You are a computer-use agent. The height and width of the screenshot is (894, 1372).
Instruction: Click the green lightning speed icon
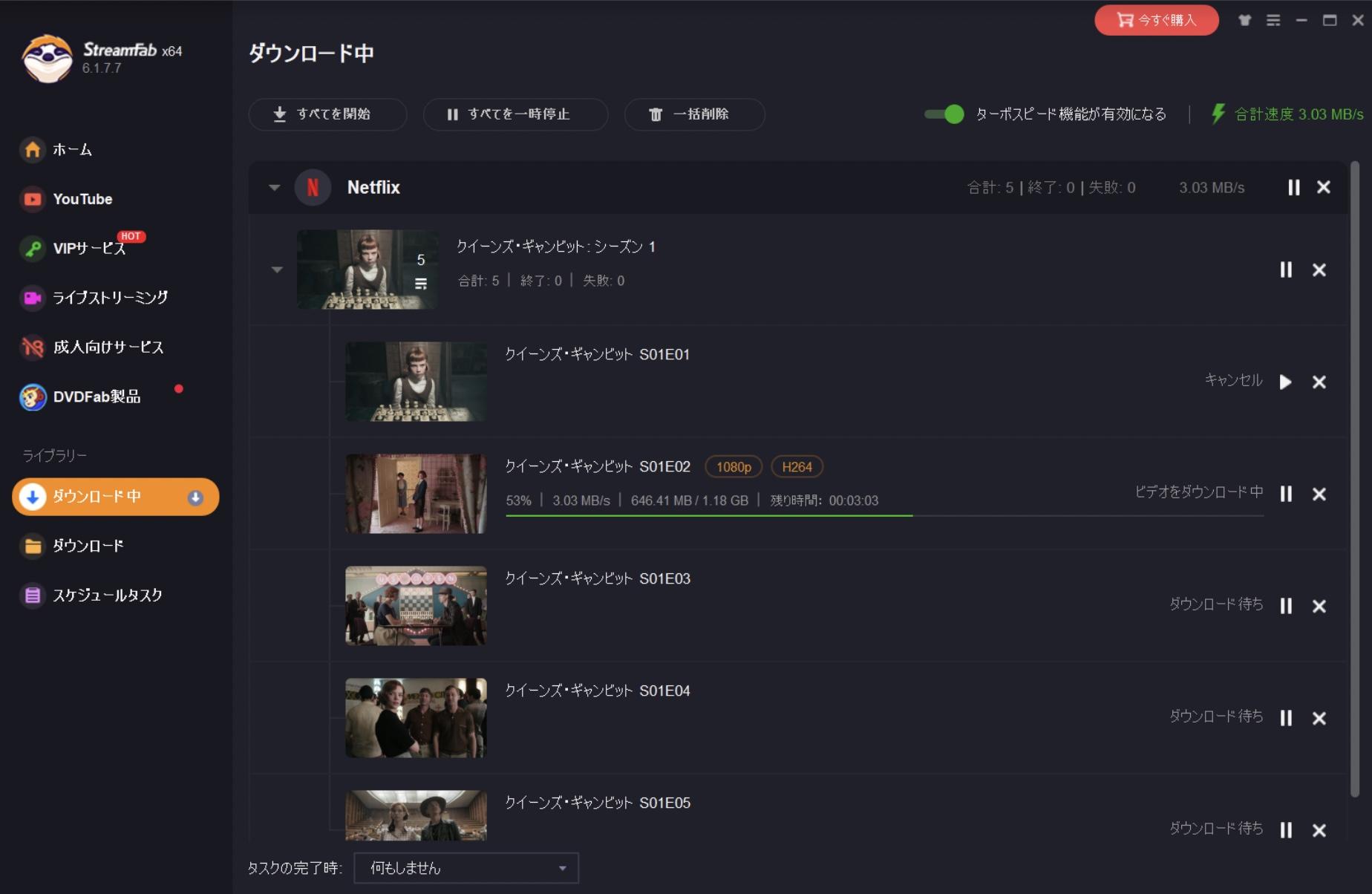coord(1218,114)
